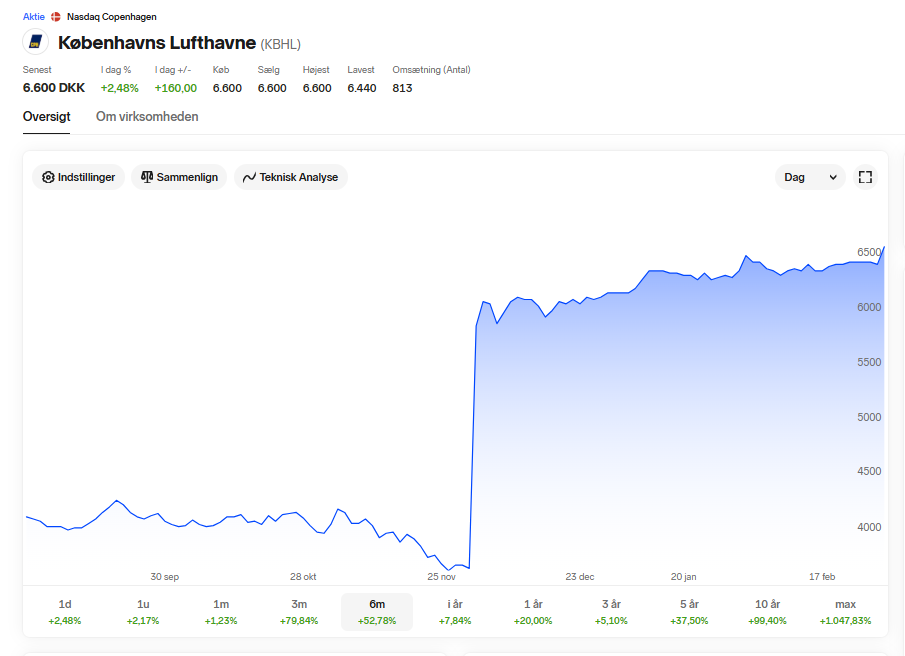Click the Sammenlign scales icon
905x656 pixels.
[x=147, y=177]
